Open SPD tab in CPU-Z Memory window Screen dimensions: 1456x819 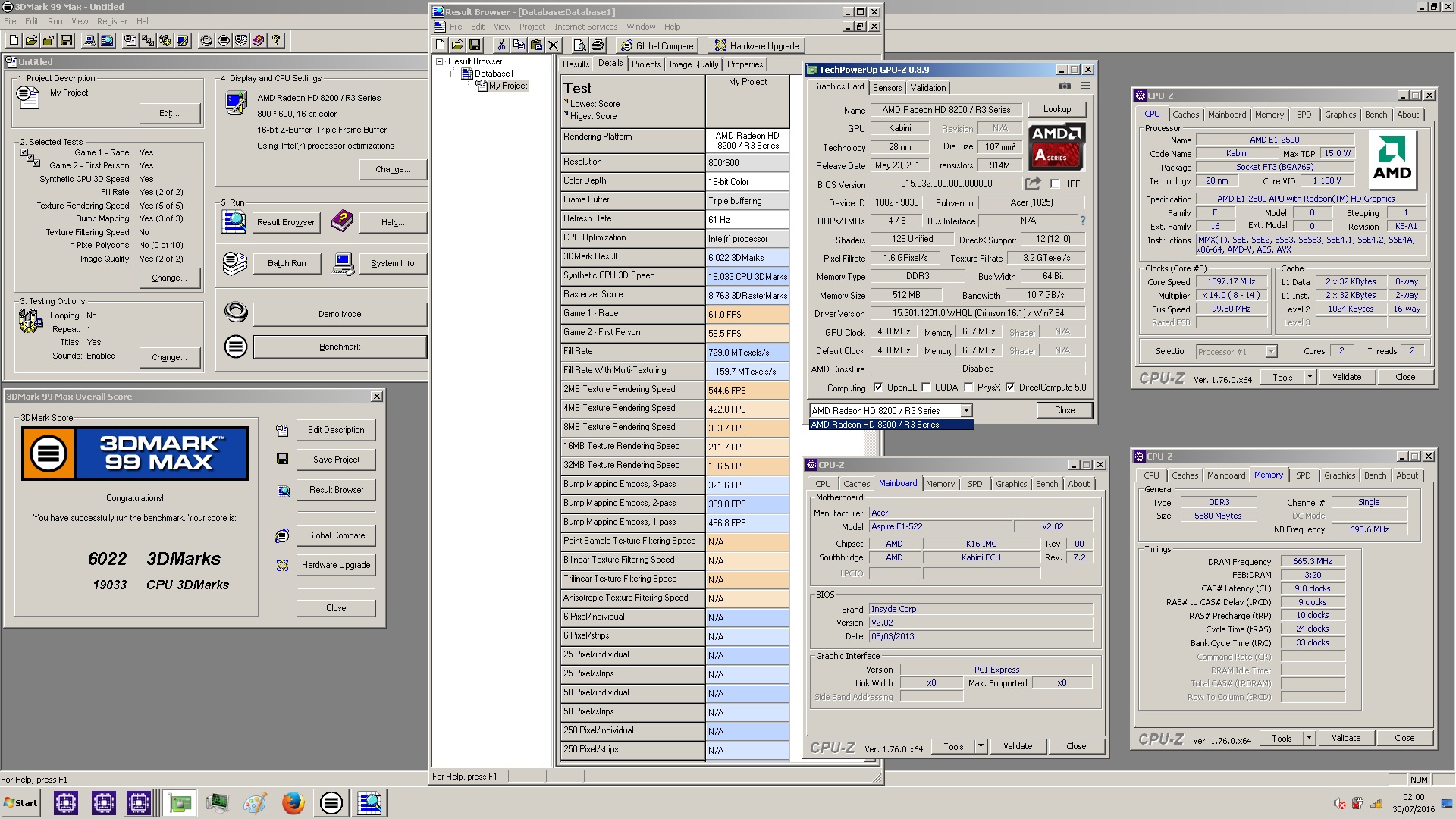tap(1303, 475)
